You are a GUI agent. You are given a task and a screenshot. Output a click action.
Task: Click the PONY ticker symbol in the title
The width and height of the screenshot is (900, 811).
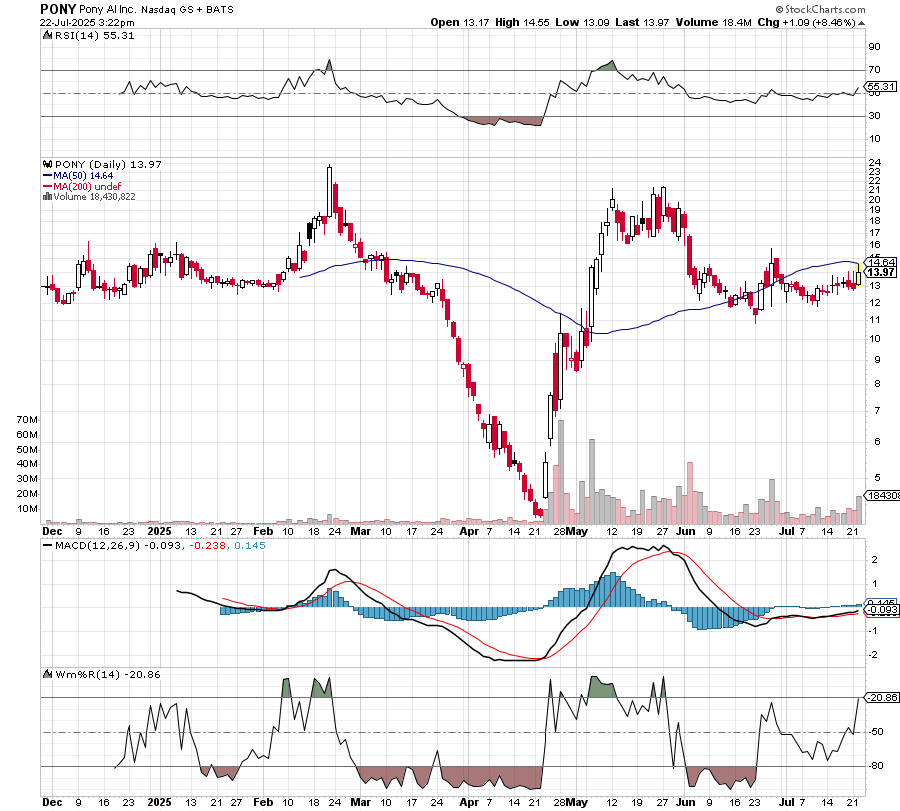[58, 9]
